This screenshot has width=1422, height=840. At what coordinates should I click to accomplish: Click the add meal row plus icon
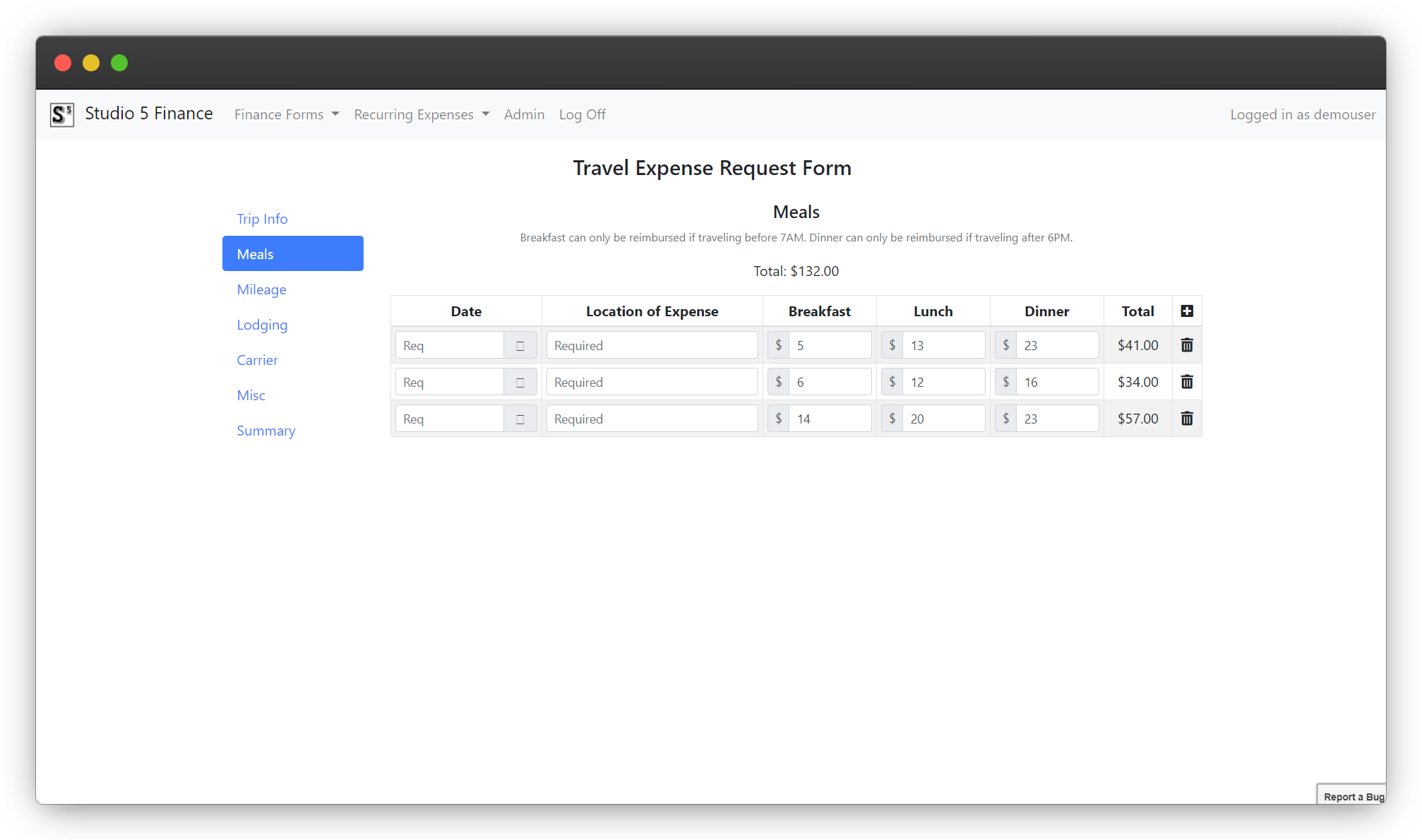(x=1186, y=311)
